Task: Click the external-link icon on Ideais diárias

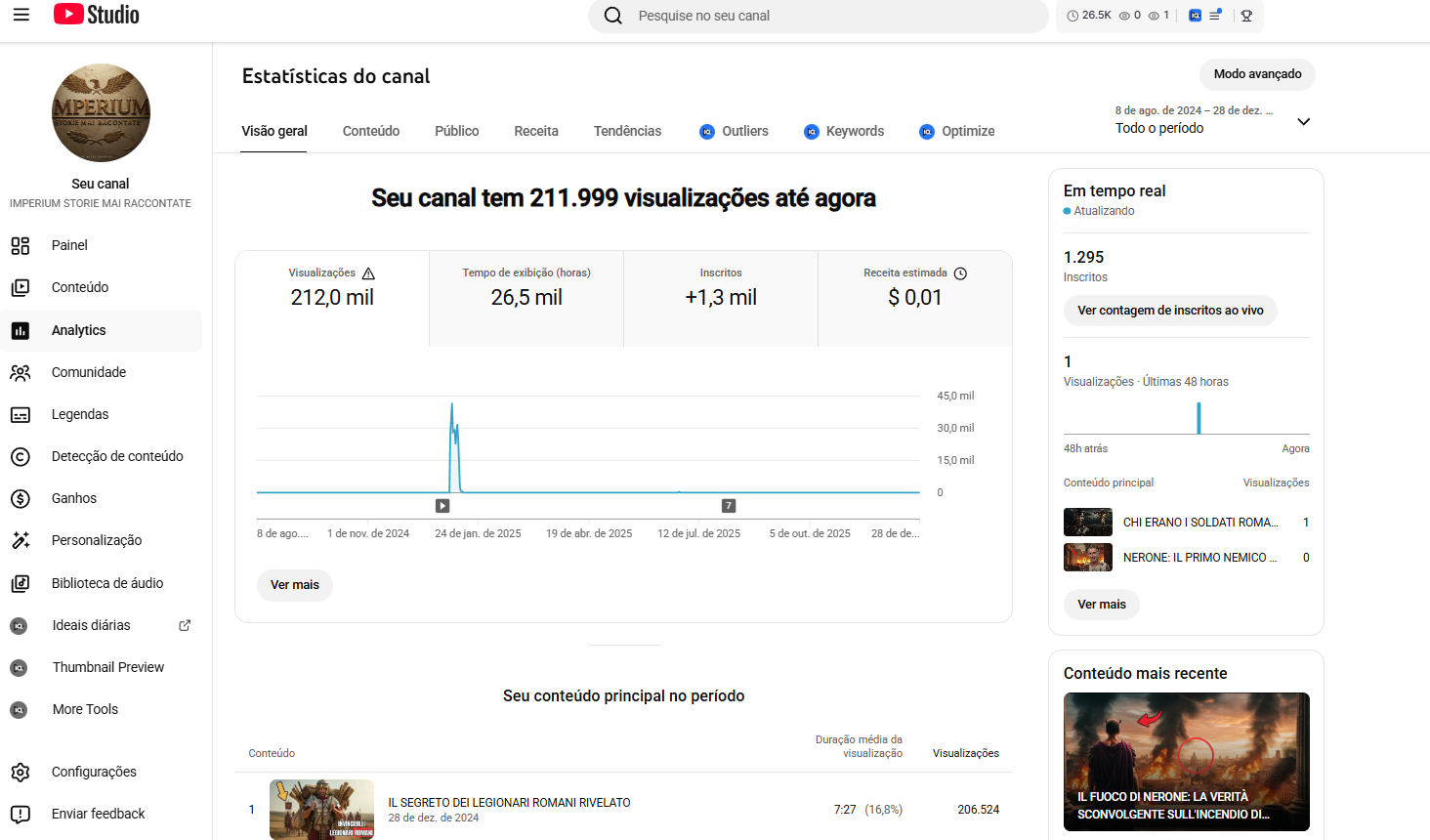Action: (185, 625)
